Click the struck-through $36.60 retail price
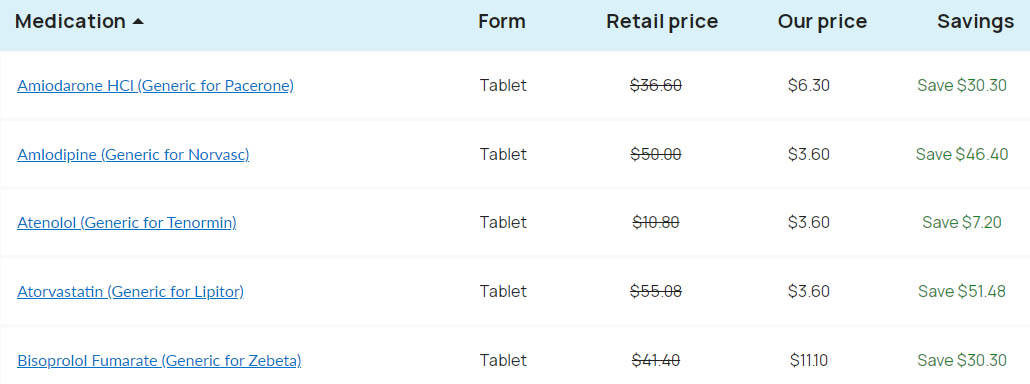1030x384 pixels. 656,85
